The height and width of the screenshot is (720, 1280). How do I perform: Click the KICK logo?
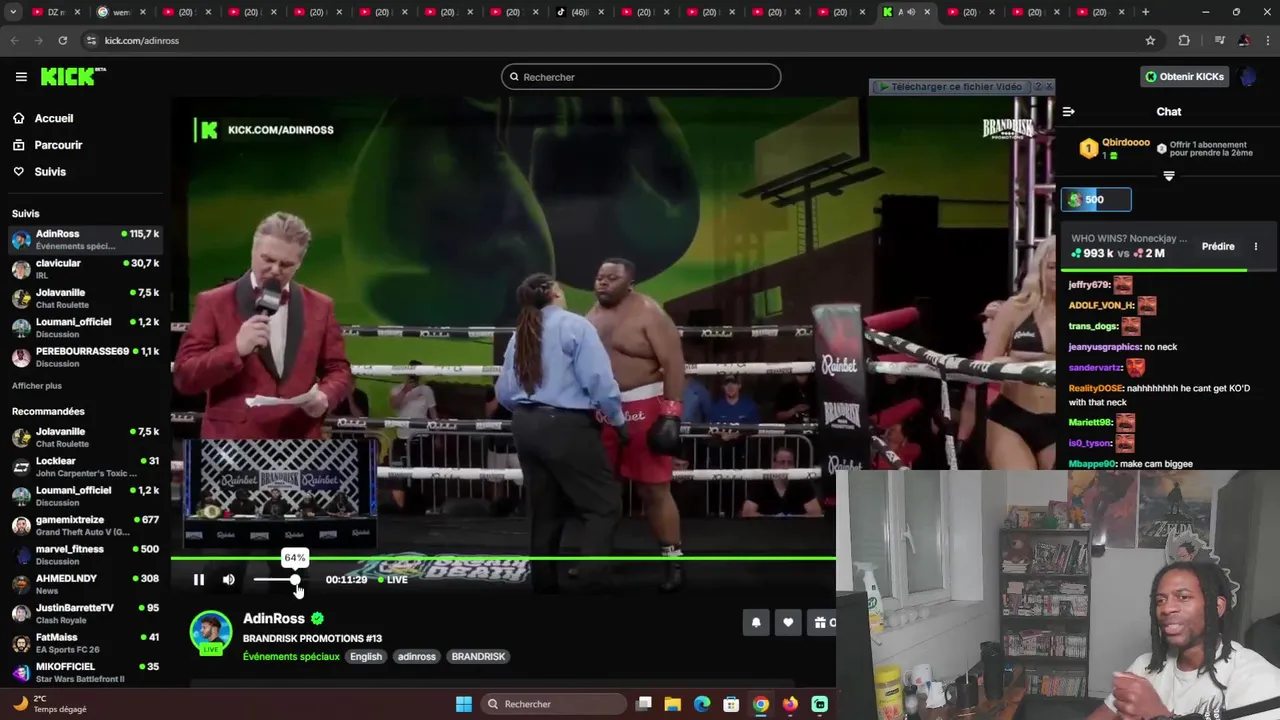73,76
